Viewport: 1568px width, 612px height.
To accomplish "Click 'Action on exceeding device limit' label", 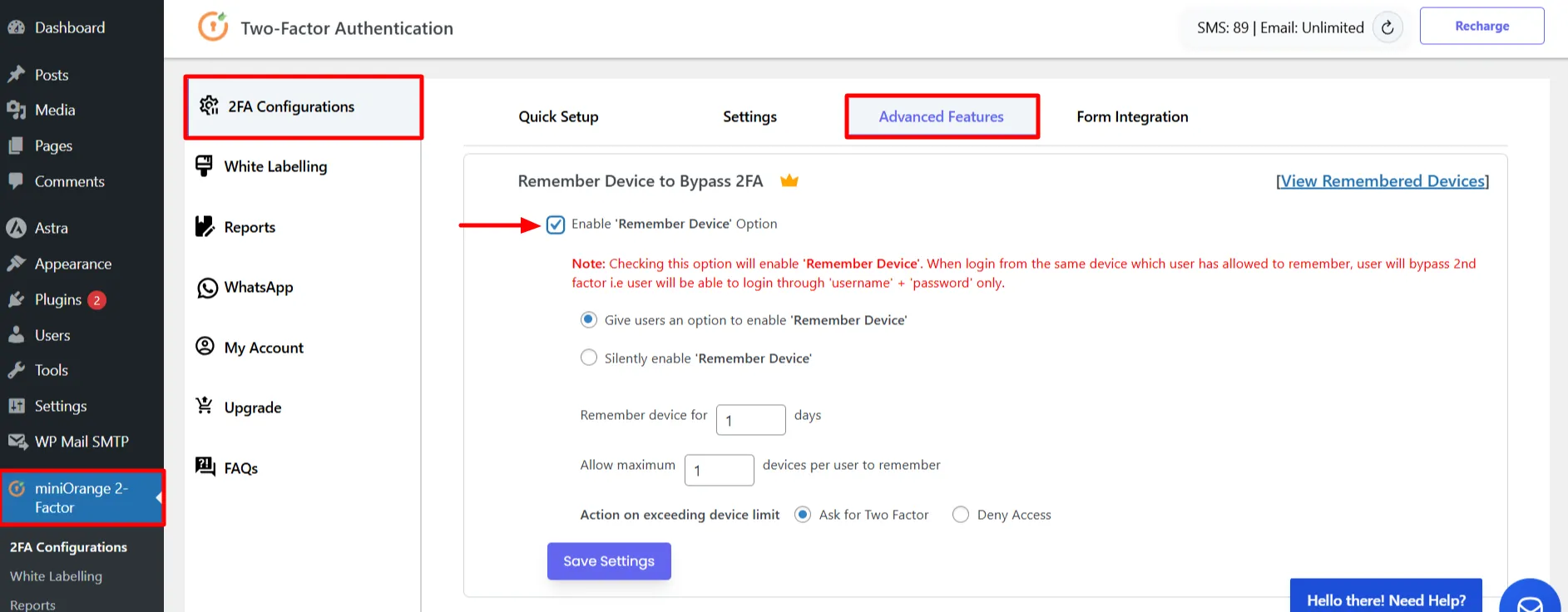I will click(x=680, y=515).
